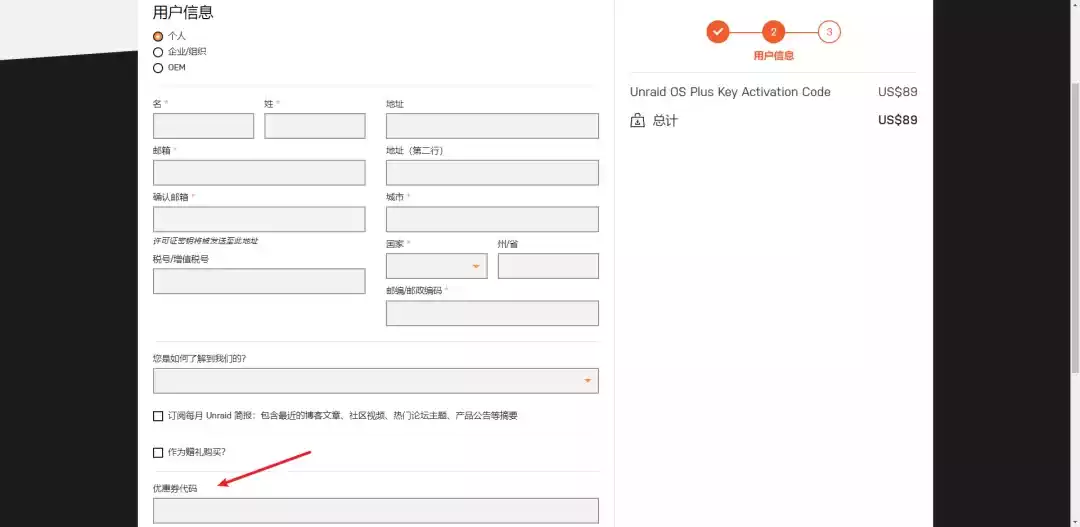Choose the OEM radio option
The image size is (1080, 527).
[158, 68]
